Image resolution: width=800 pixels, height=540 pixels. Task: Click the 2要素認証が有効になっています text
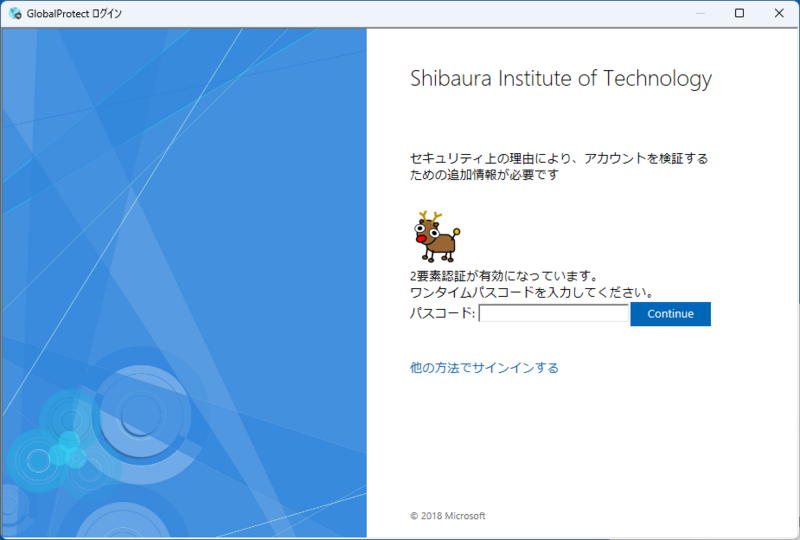click(x=504, y=276)
